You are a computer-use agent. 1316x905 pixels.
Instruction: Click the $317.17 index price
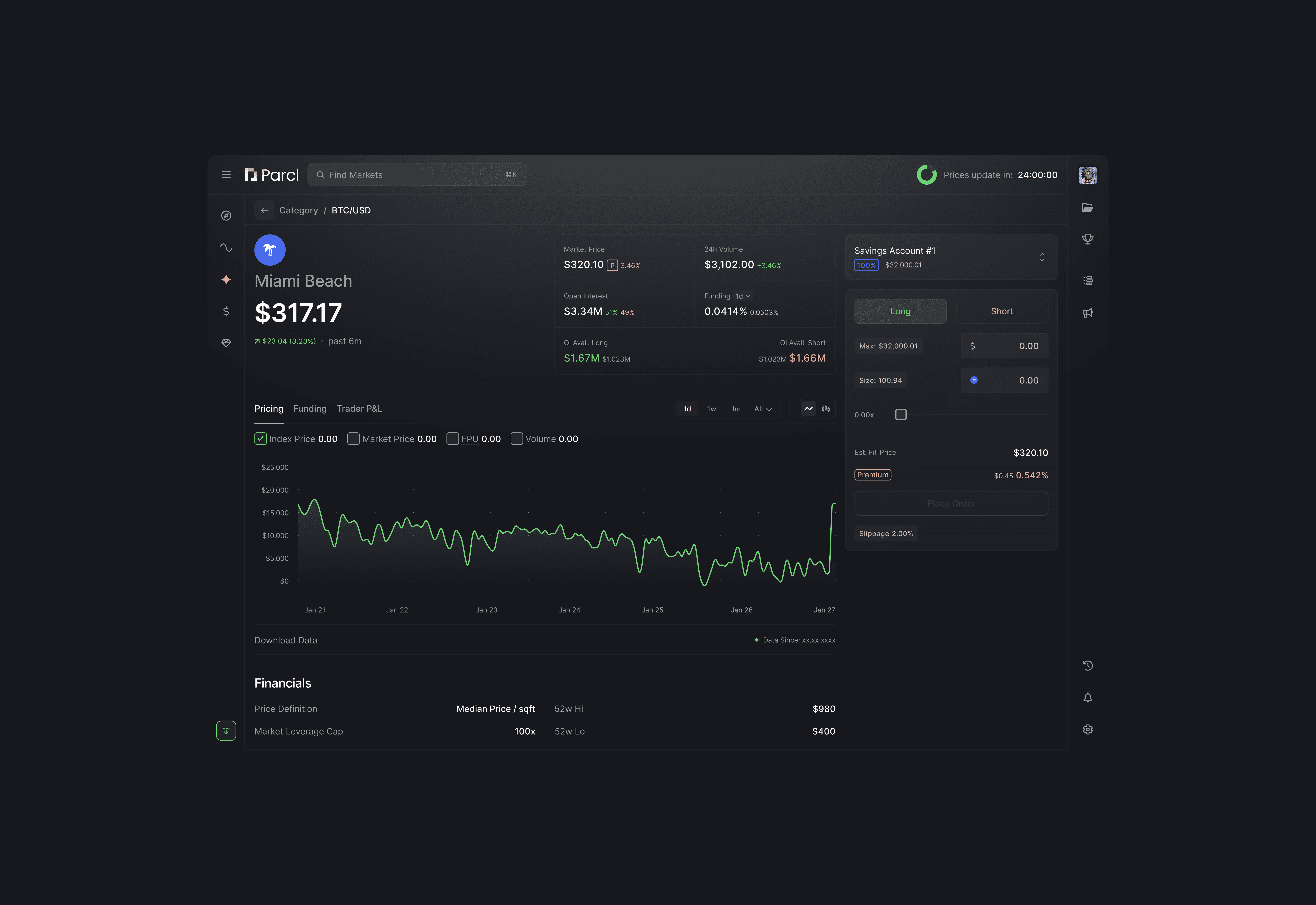point(298,313)
